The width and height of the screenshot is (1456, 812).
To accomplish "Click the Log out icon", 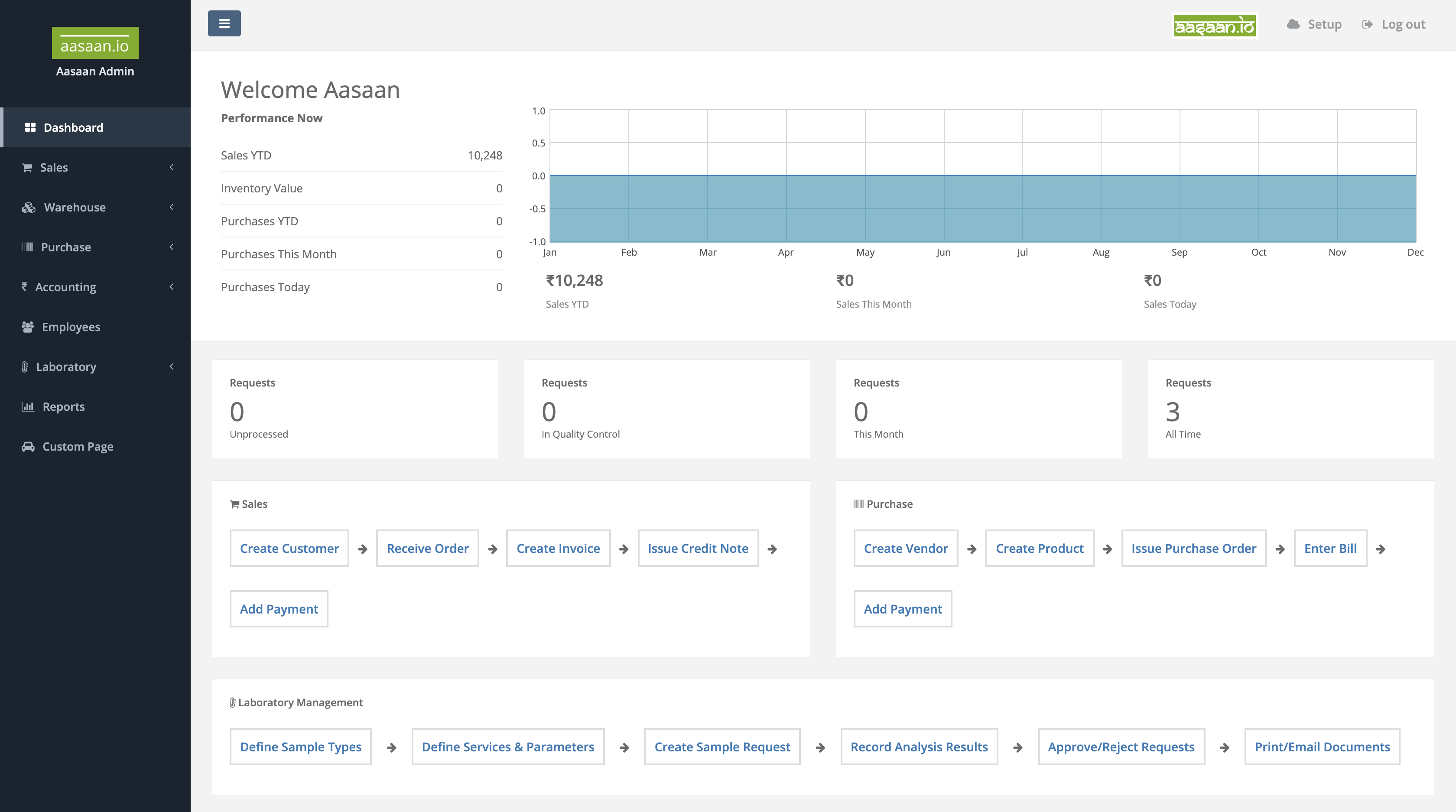I will 1367,24.
